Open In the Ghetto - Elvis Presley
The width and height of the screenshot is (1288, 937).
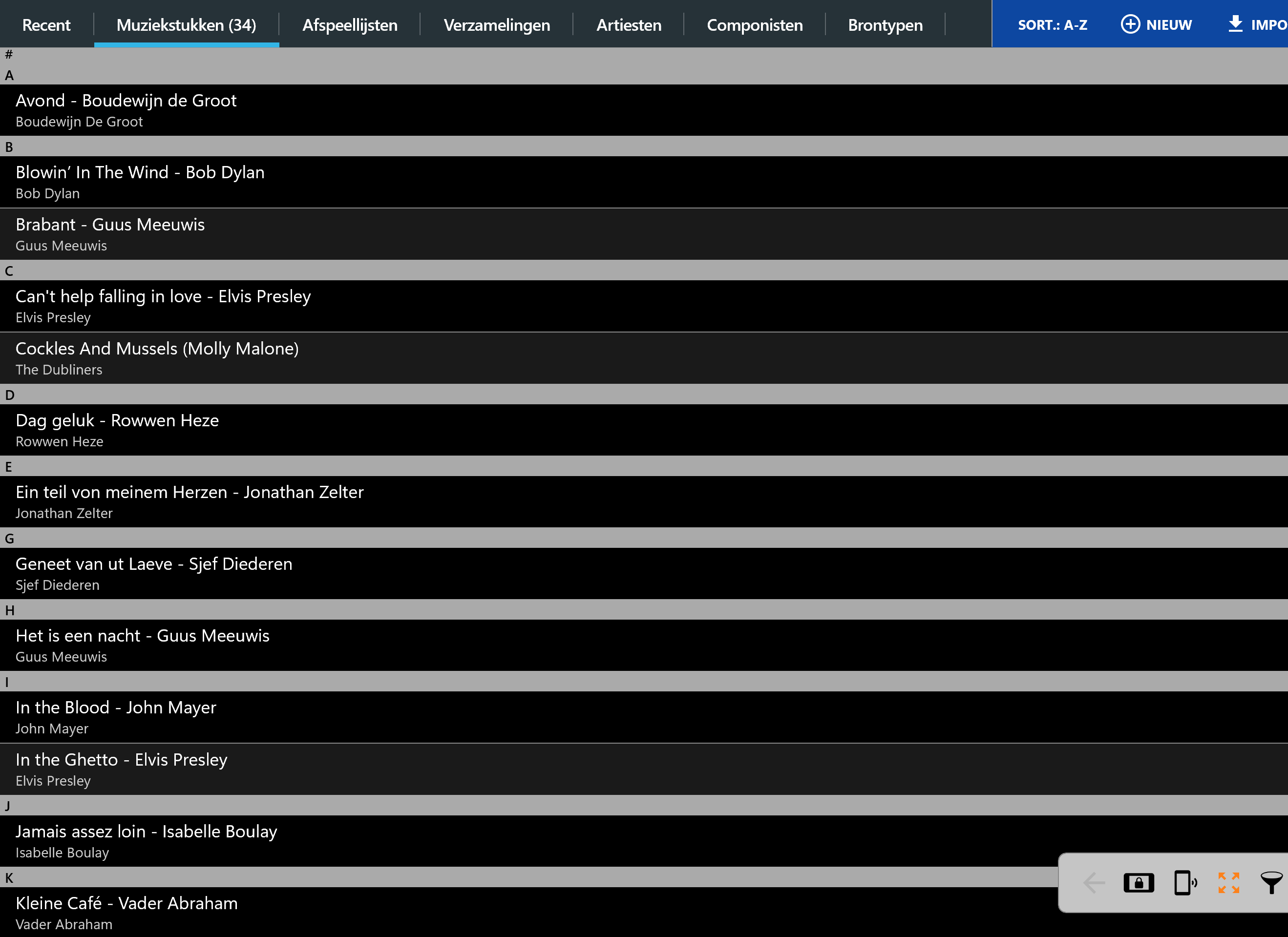(644, 769)
